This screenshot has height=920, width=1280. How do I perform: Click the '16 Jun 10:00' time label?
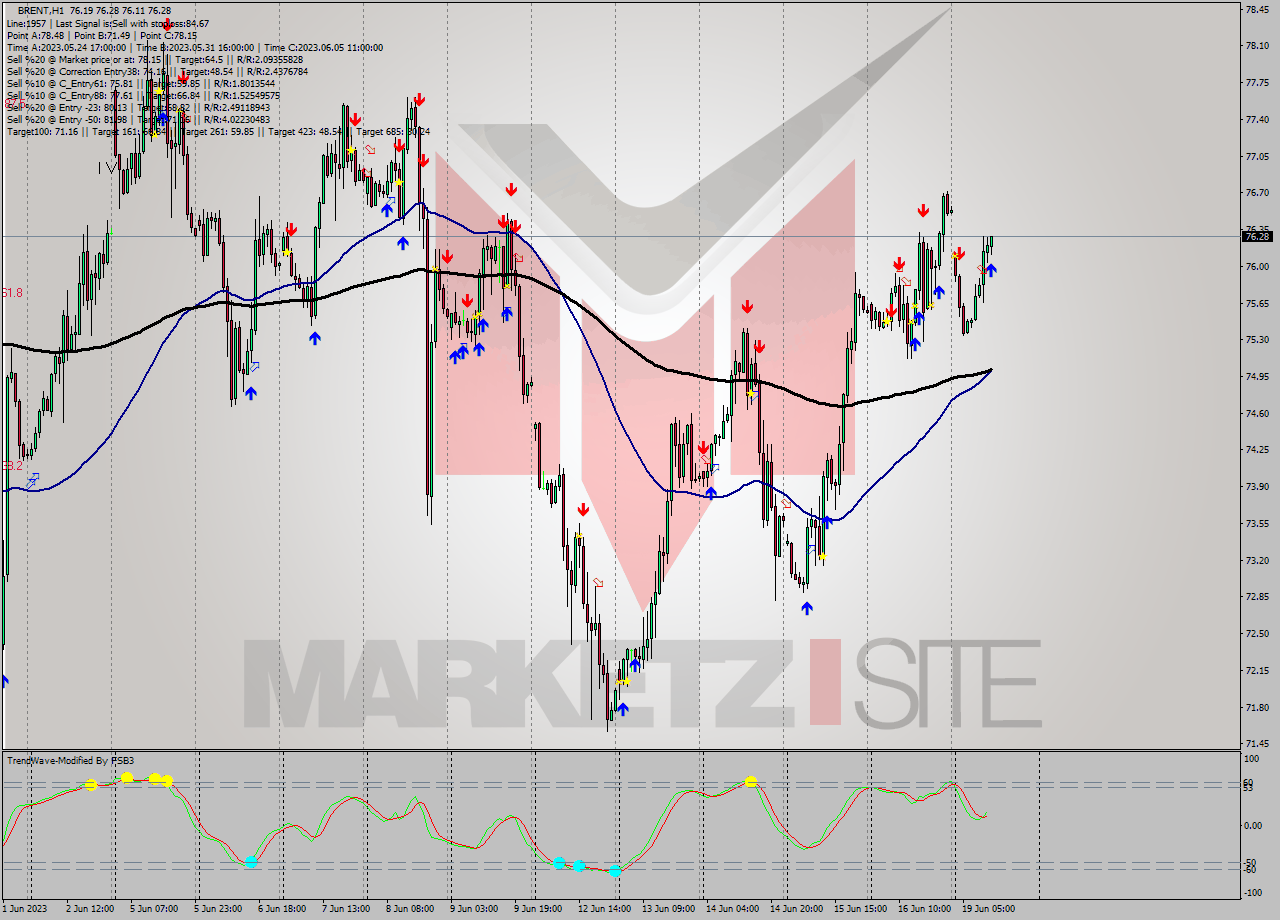click(x=924, y=909)
